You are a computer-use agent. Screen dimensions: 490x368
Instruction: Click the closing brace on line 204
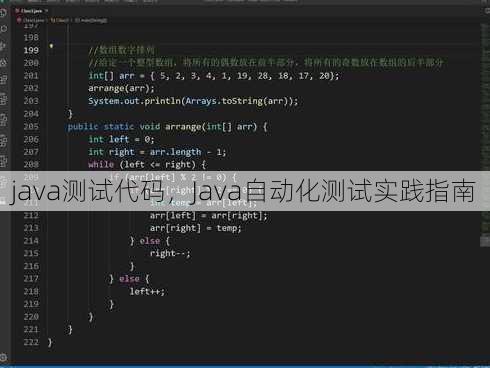click(70, 114)
